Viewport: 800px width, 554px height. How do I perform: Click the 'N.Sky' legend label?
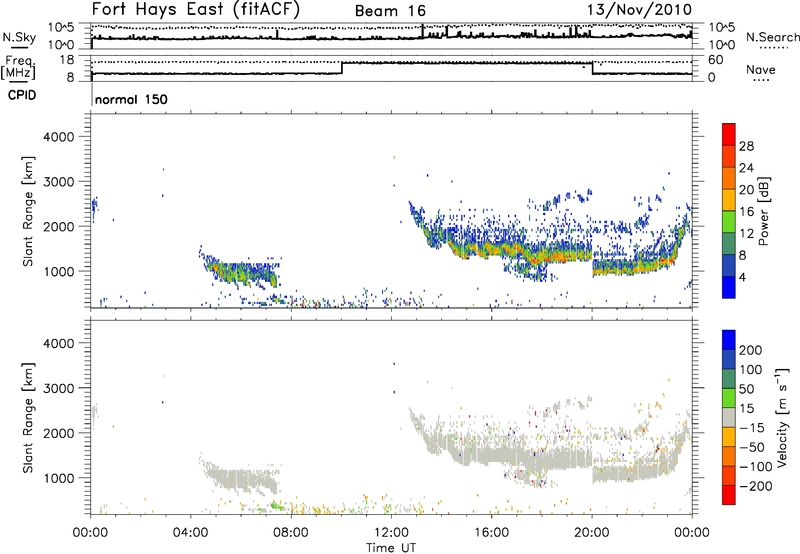pos(19,37)
